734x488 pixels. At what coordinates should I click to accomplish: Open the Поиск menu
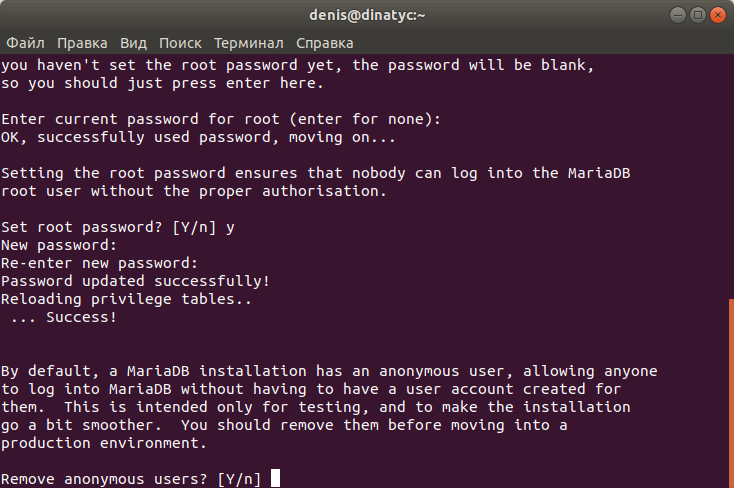click(180, 43)
